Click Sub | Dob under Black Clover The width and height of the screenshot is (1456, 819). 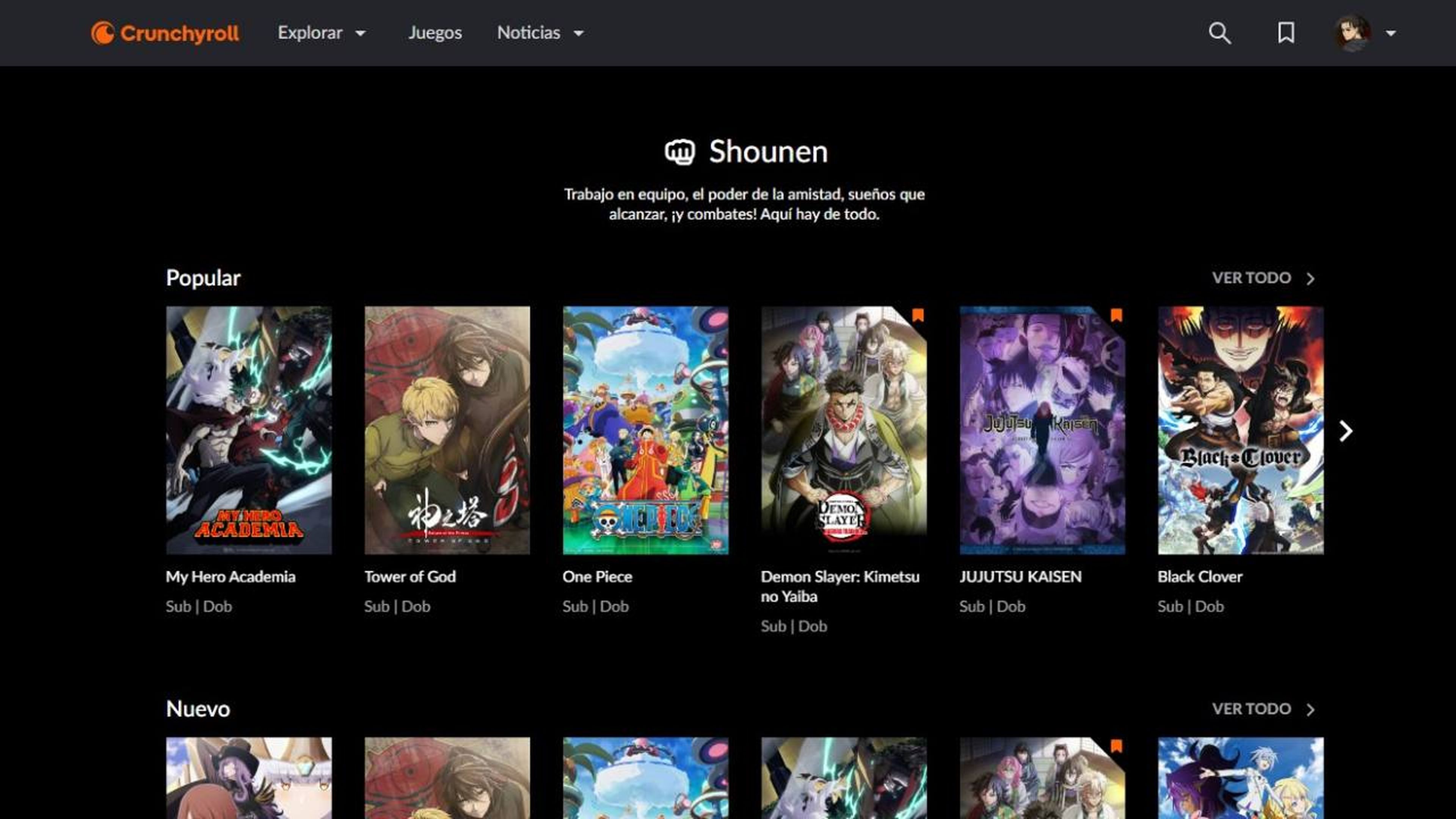(x=1190, y=607)
